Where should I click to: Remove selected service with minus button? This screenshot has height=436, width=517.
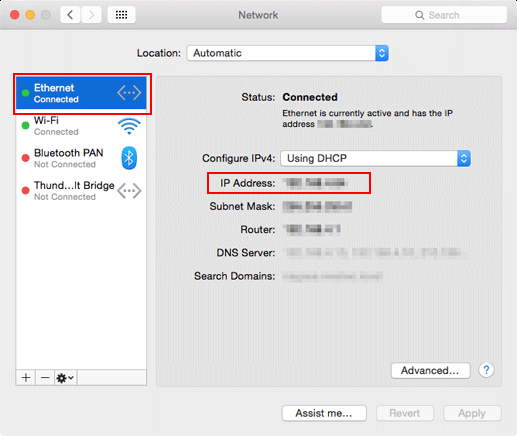tap(45, 378)
